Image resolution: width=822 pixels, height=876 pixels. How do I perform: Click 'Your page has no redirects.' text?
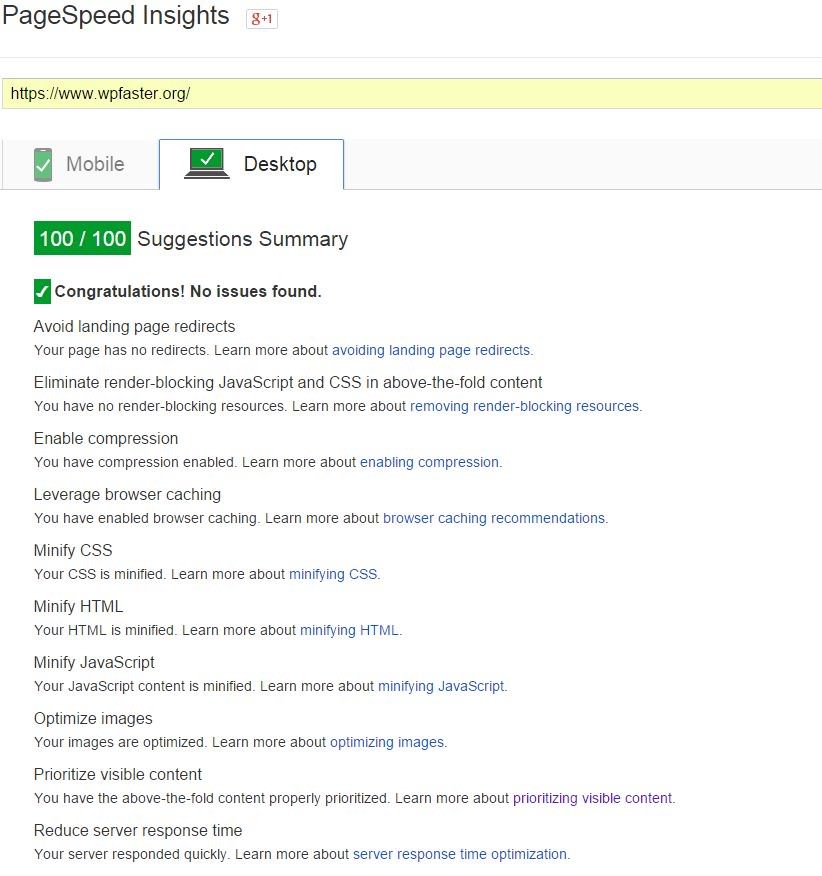point(121,350)
